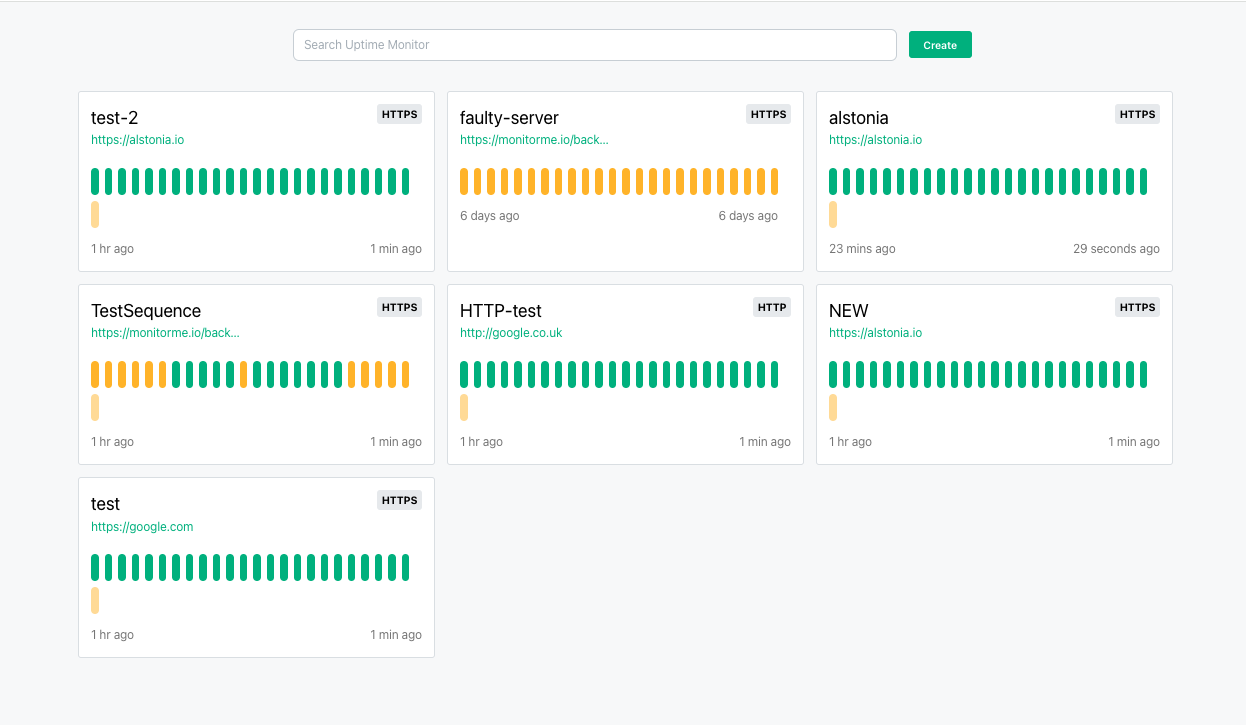Select last green status bar on test-2
Screen dimensions: 1246x725
(405, 181)
